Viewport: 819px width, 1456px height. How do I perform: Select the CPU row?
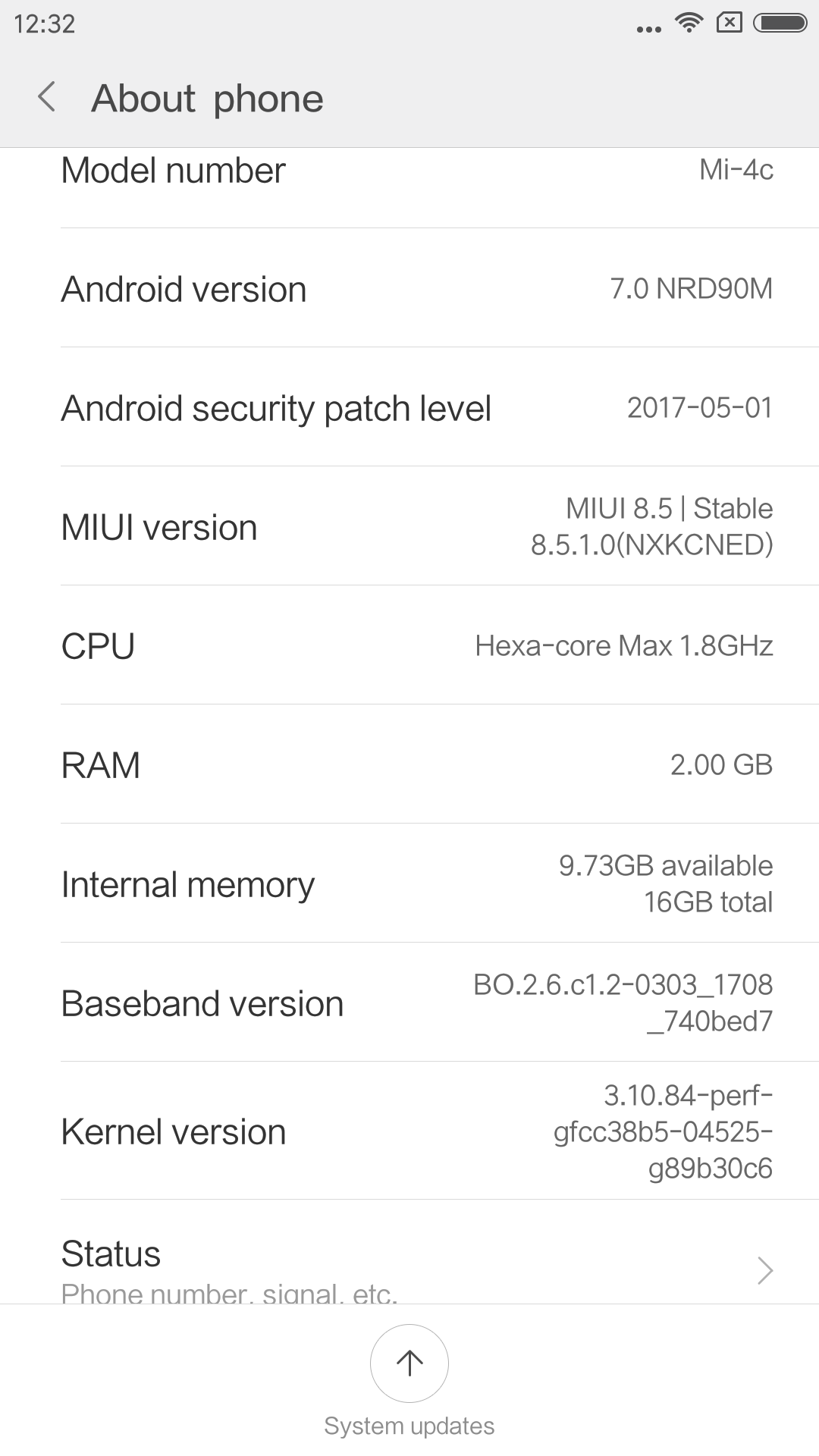click(409, 646)
